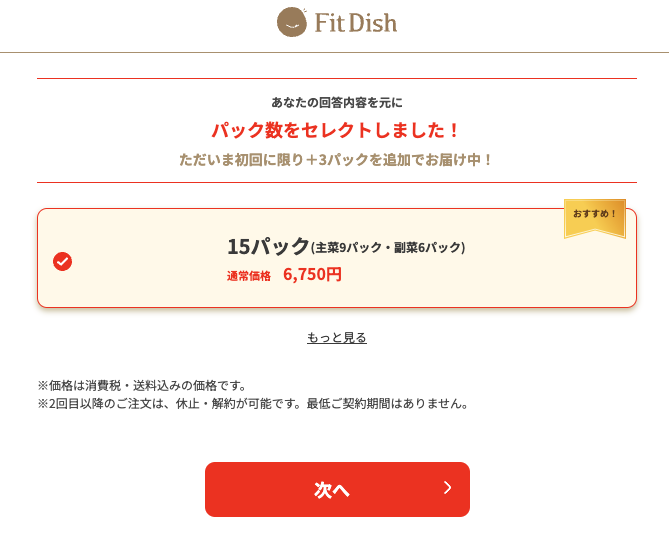669x548 pixels.
Task: Click the あなたの回答内容を元に subtitle
Action: [x=337, y=102]
